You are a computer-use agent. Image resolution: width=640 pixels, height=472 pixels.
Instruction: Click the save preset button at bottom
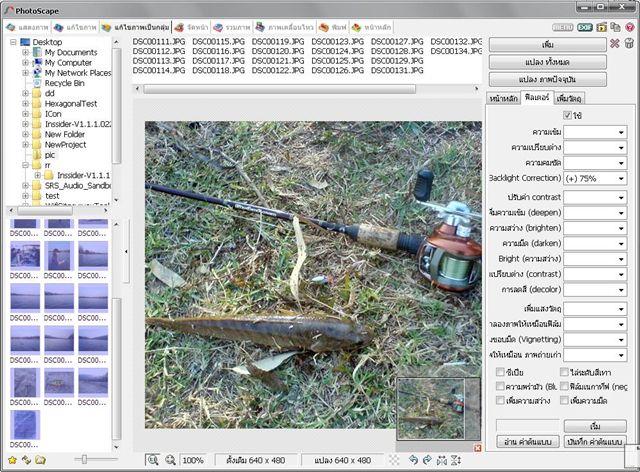(x=595, y=442)
